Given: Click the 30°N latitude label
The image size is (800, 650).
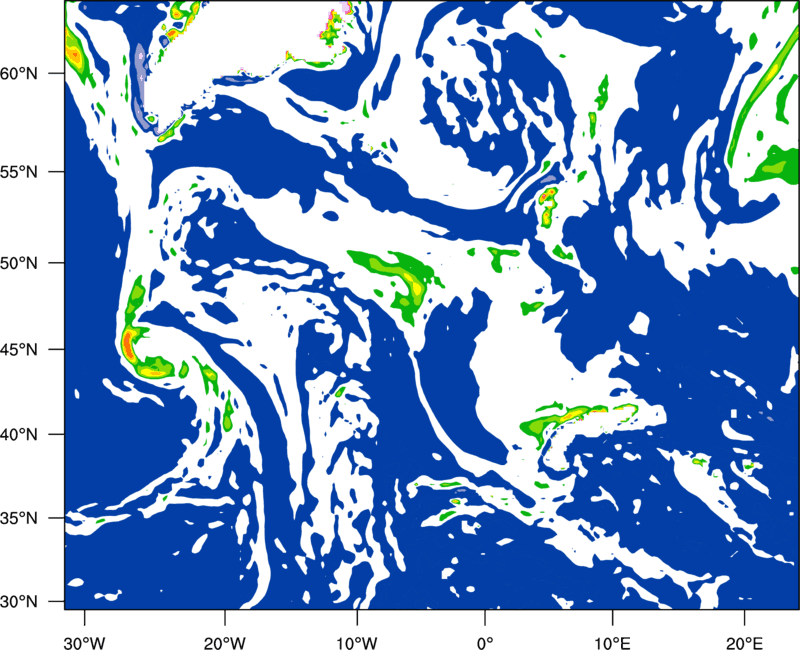Looking at the screenshot, I should click(19, 602).
